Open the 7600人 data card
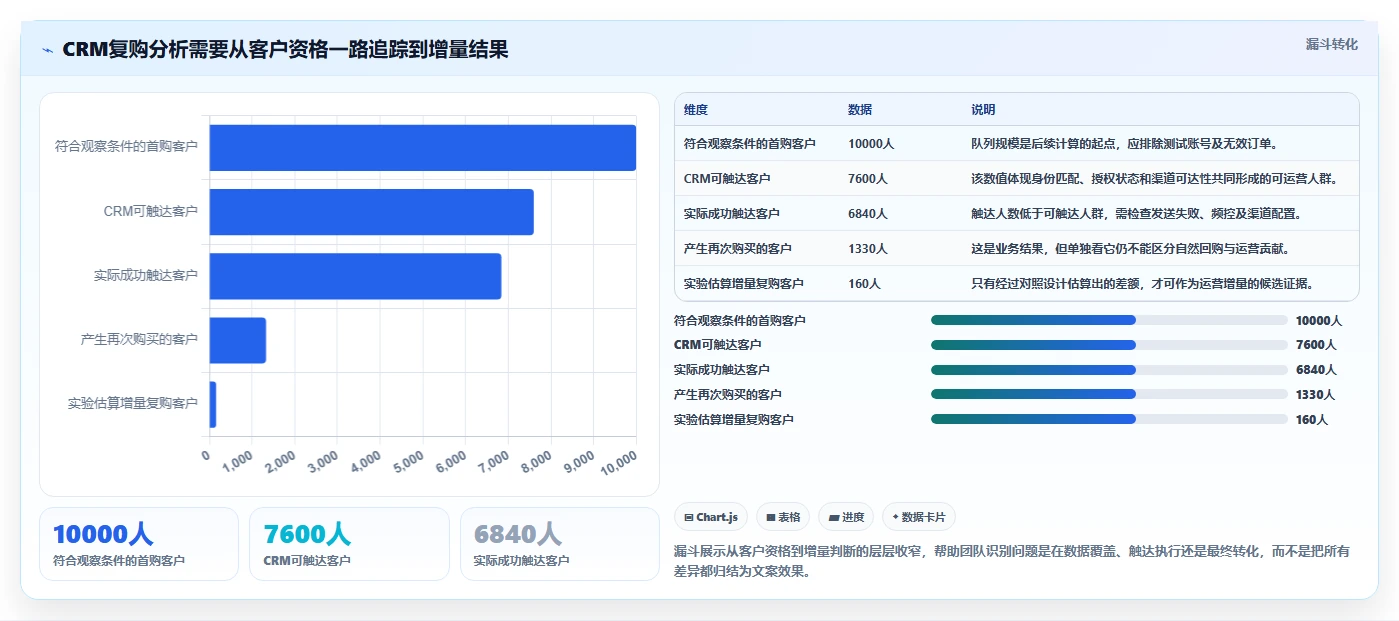 pos(349,544)
